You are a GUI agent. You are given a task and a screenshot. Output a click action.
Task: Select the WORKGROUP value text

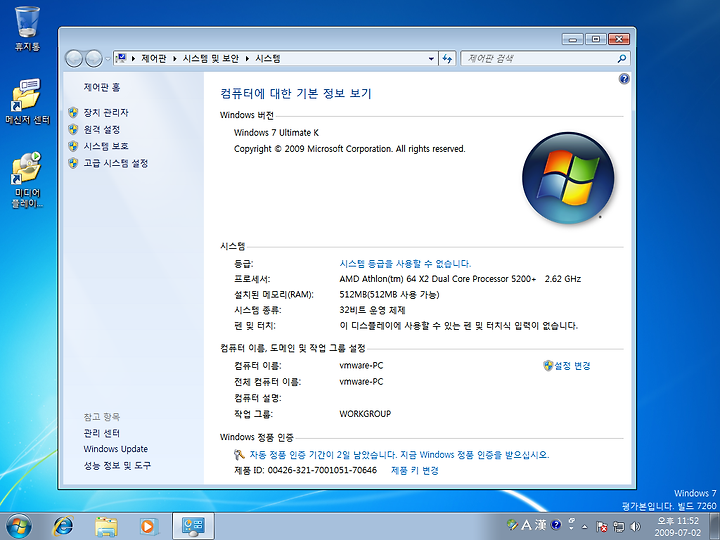coord(365,414)
